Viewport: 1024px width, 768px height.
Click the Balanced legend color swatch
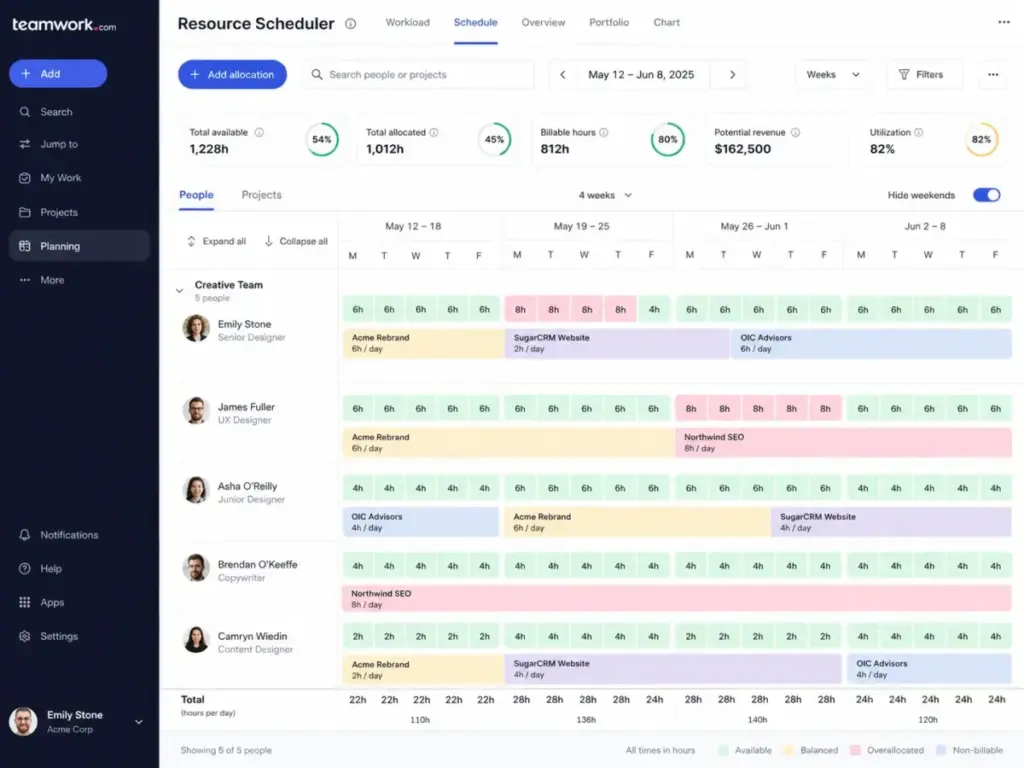788,750
